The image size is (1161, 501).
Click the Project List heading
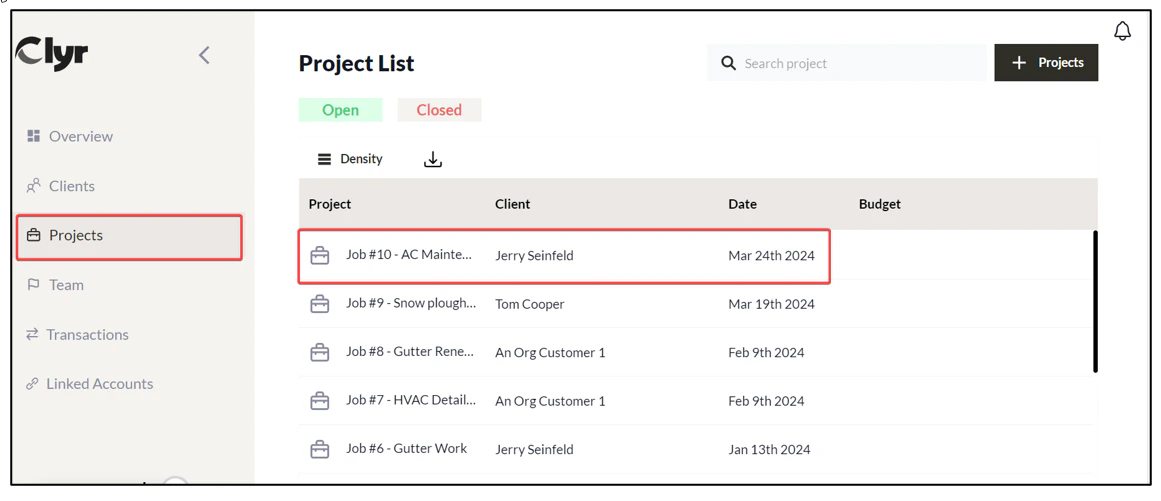[x=356, y=64]
